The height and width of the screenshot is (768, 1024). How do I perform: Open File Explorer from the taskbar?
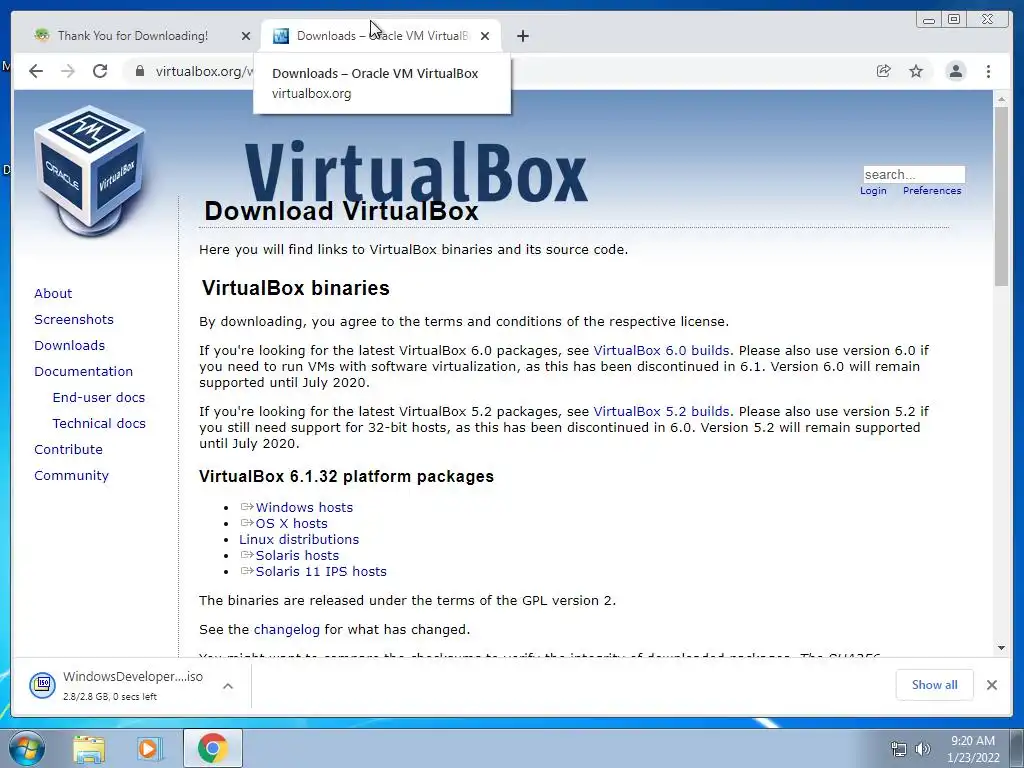pos(89,748)
